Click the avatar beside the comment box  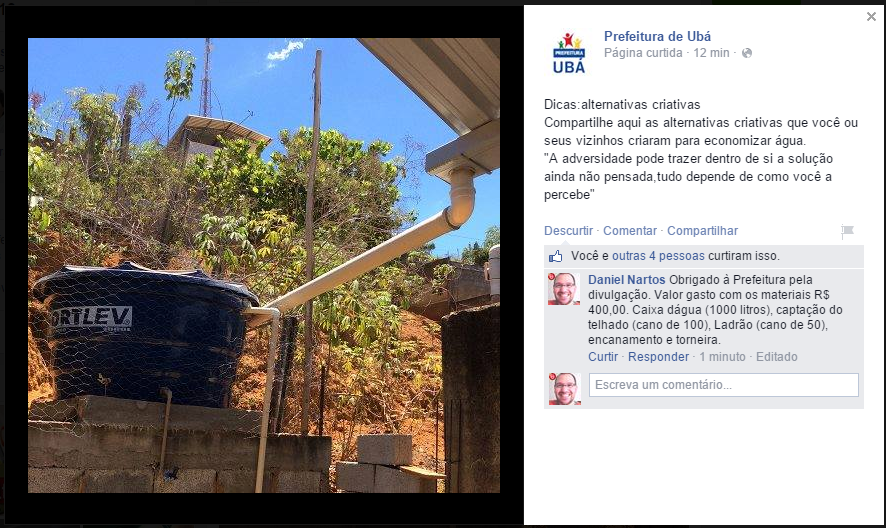[x=564, y=389]
